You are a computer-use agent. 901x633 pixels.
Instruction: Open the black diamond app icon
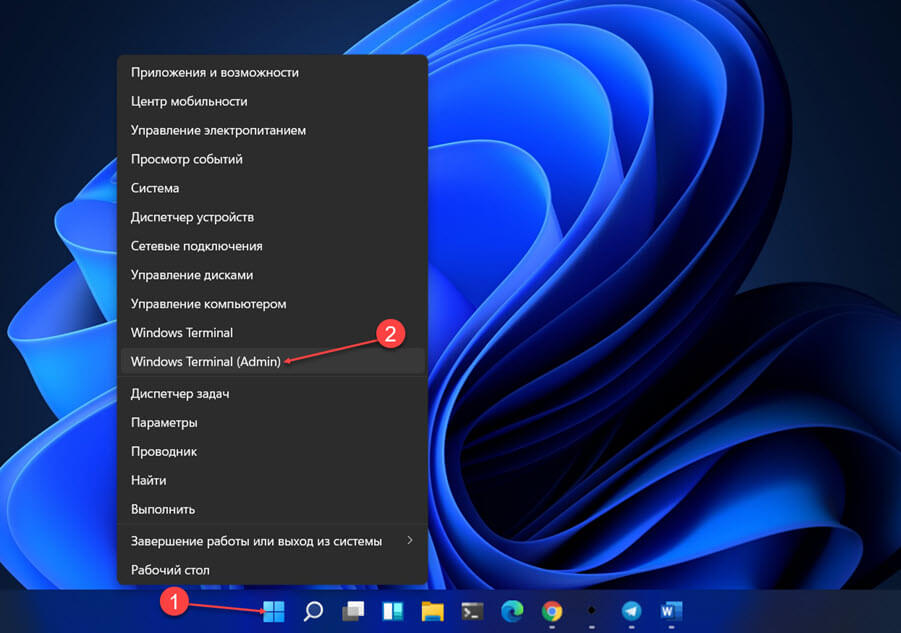(x=591, y=610)
